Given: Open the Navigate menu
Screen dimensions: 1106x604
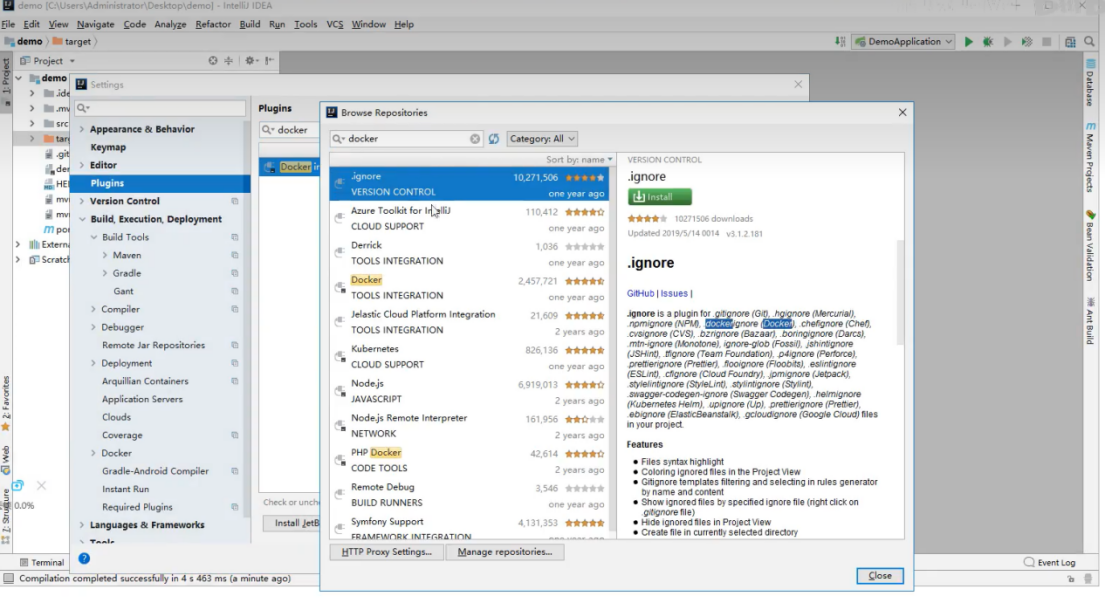Looking at the screenshot, I should [95, 24].
